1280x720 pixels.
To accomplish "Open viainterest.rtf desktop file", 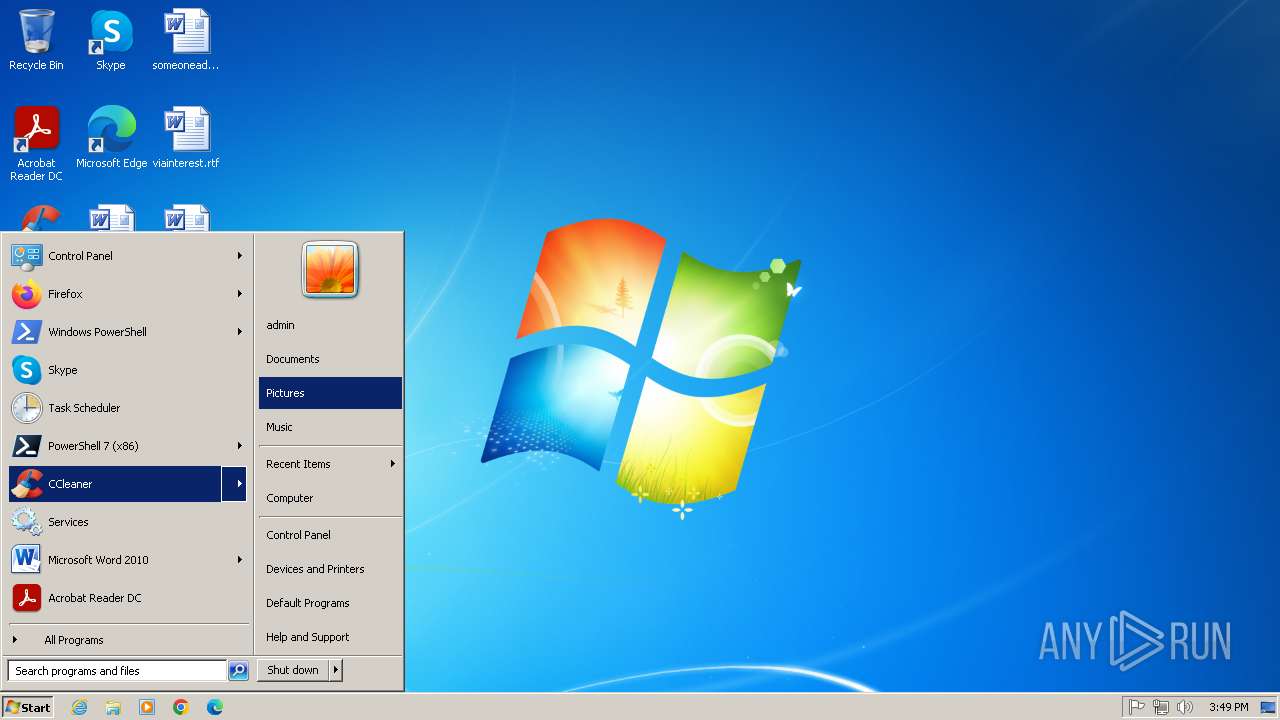I will pos(186,137).
